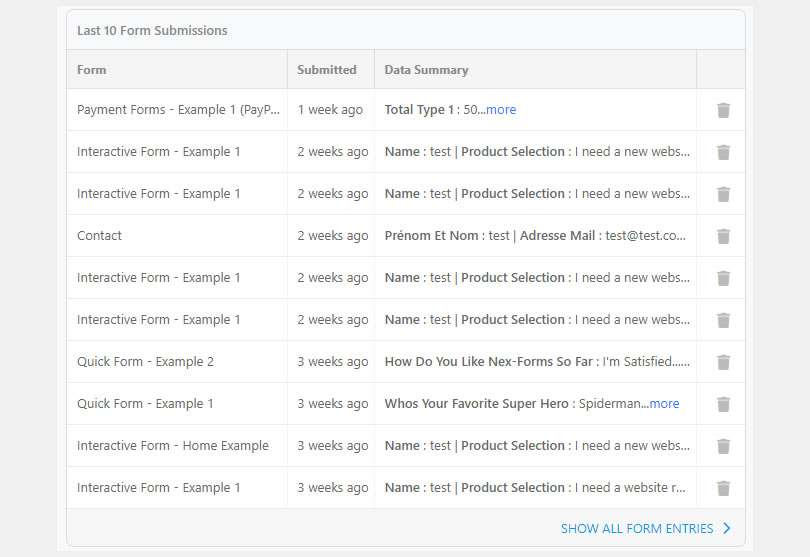This screenshot has height=557, width=810.
Task: Click Interactive Form - Example 1 name directly below Payment Forms
Action: point(159,151)
